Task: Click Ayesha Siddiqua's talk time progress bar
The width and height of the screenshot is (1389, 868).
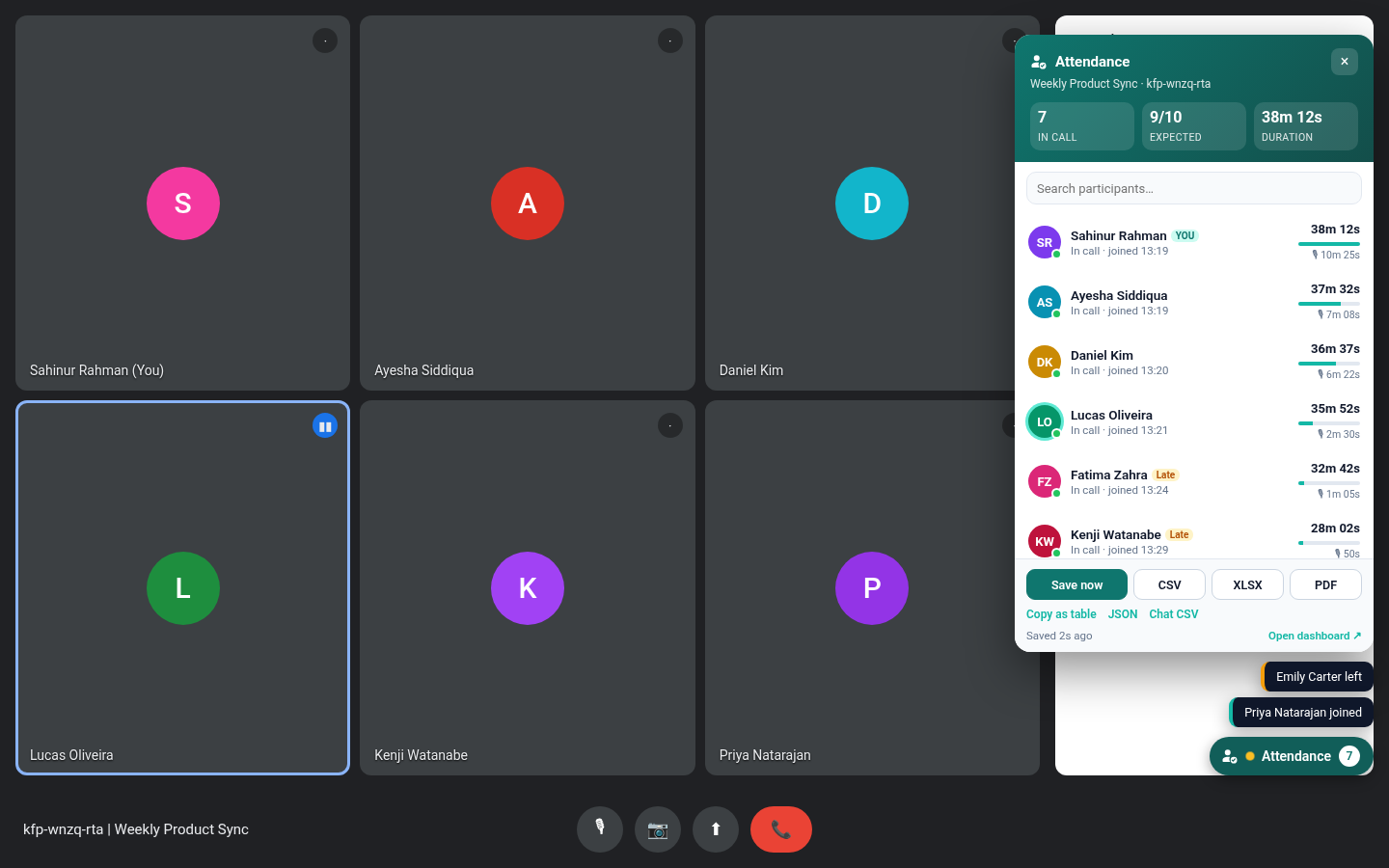Action: pos(1329,304)
